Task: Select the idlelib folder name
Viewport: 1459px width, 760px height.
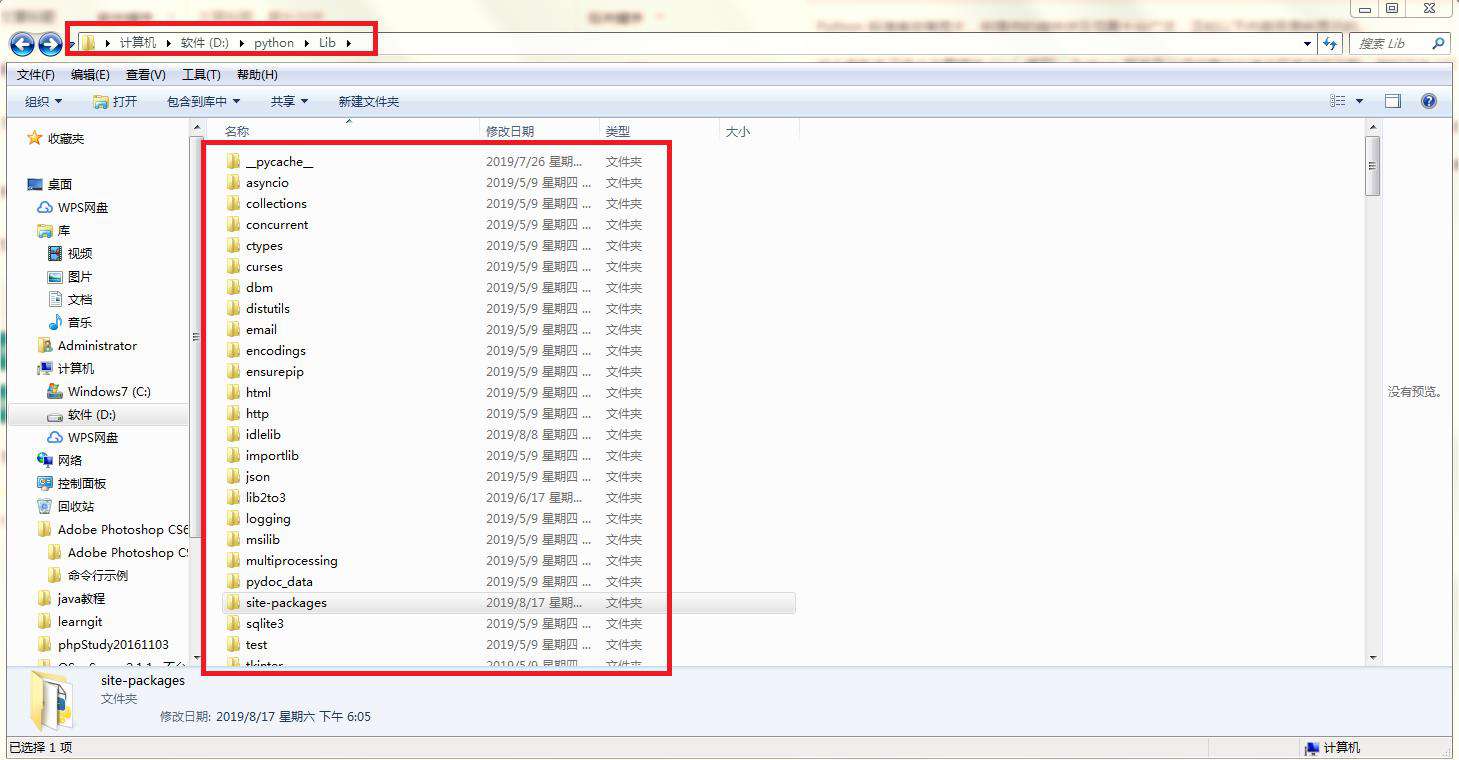Action: 263,435
